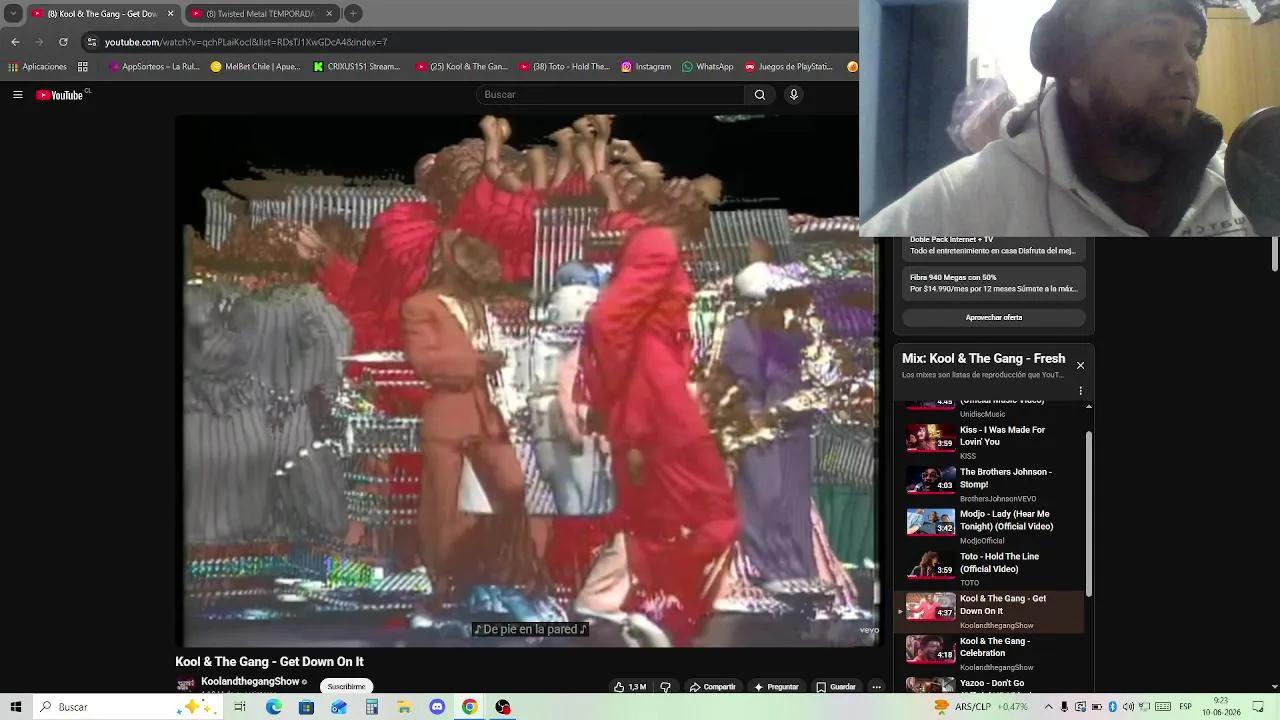Click the Preguntar button

tap(776, 687)
